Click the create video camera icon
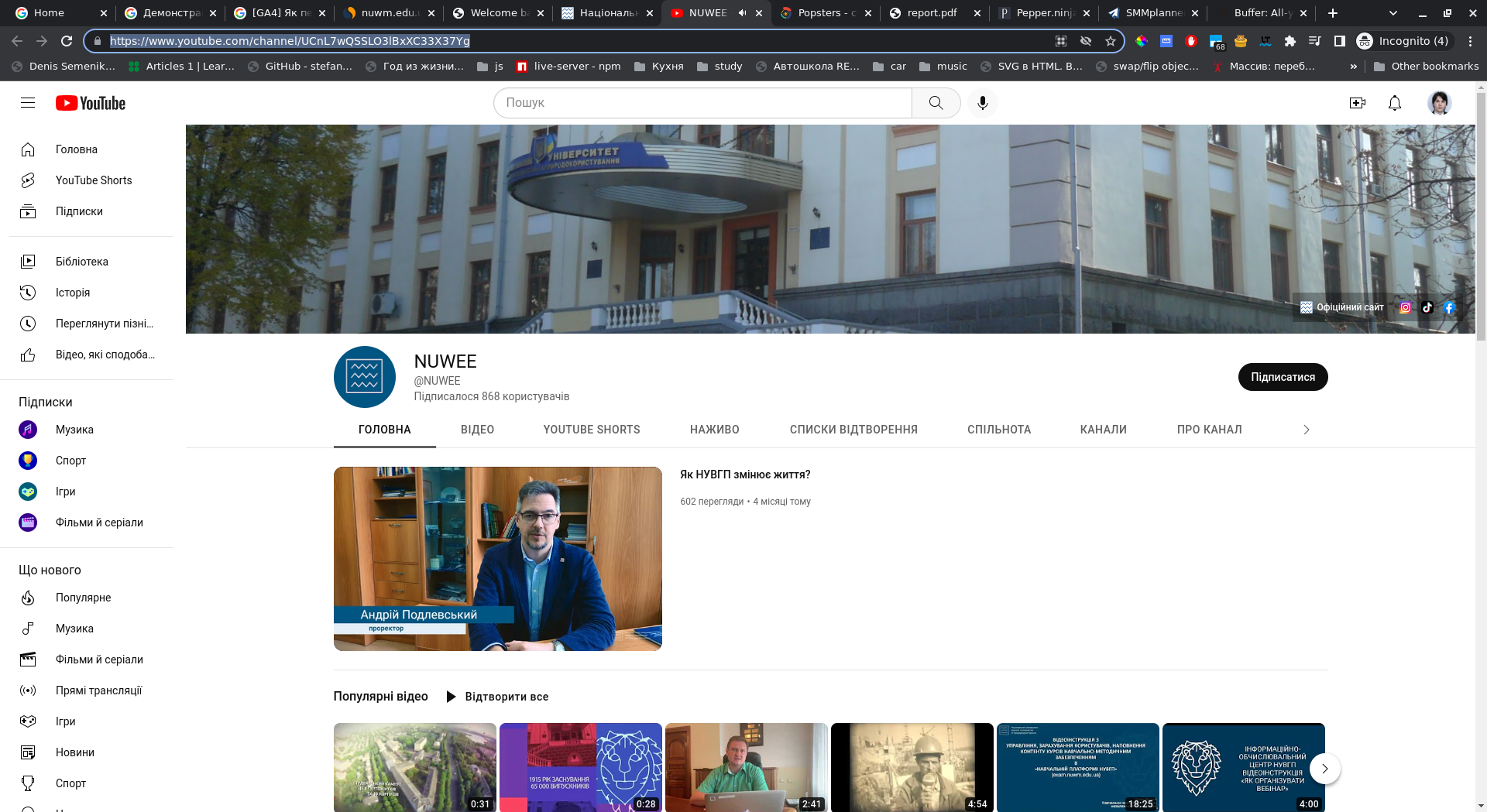Screen dimensions: 1487x812 tap(1357, 103)
